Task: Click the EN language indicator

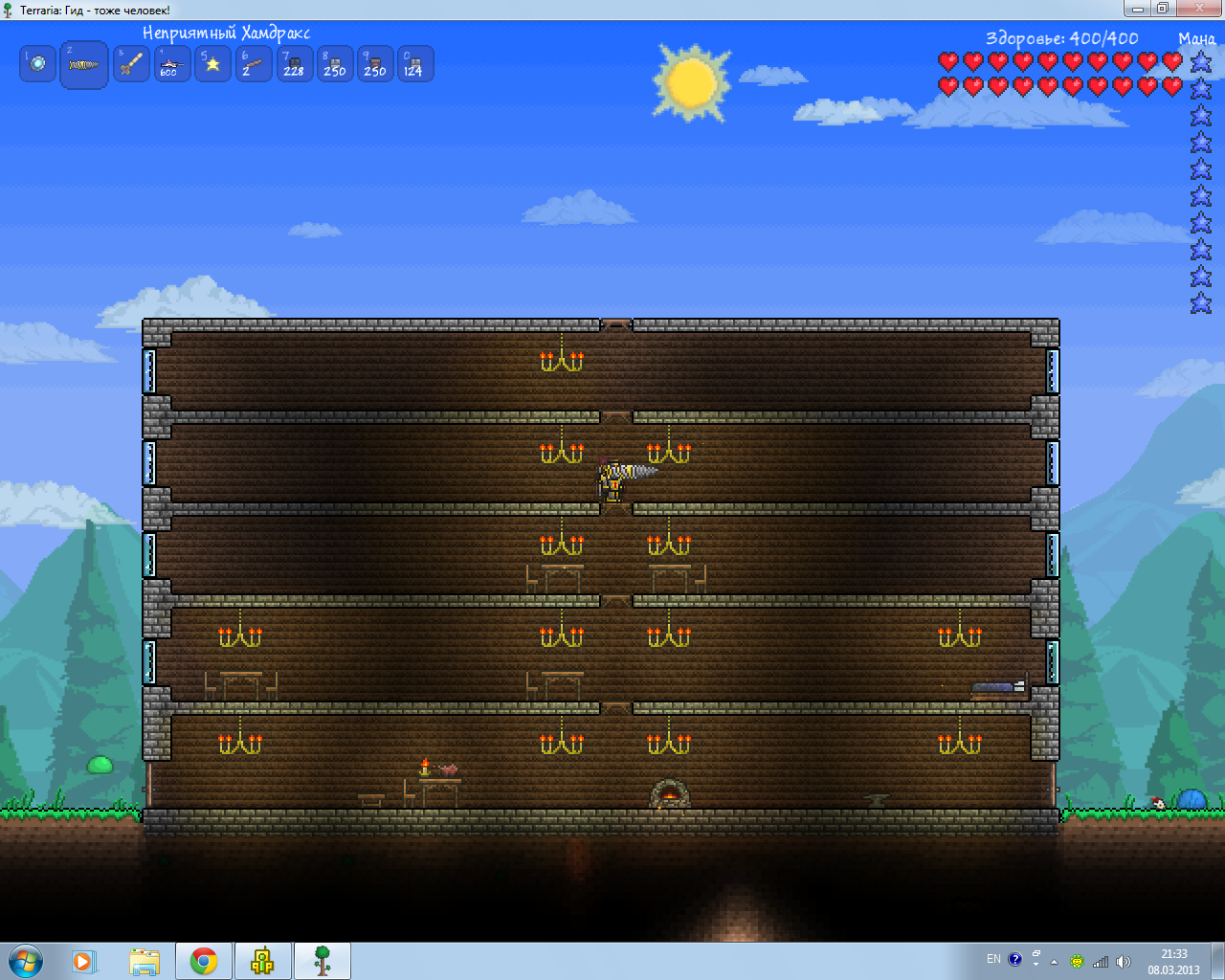Action: 993,959
